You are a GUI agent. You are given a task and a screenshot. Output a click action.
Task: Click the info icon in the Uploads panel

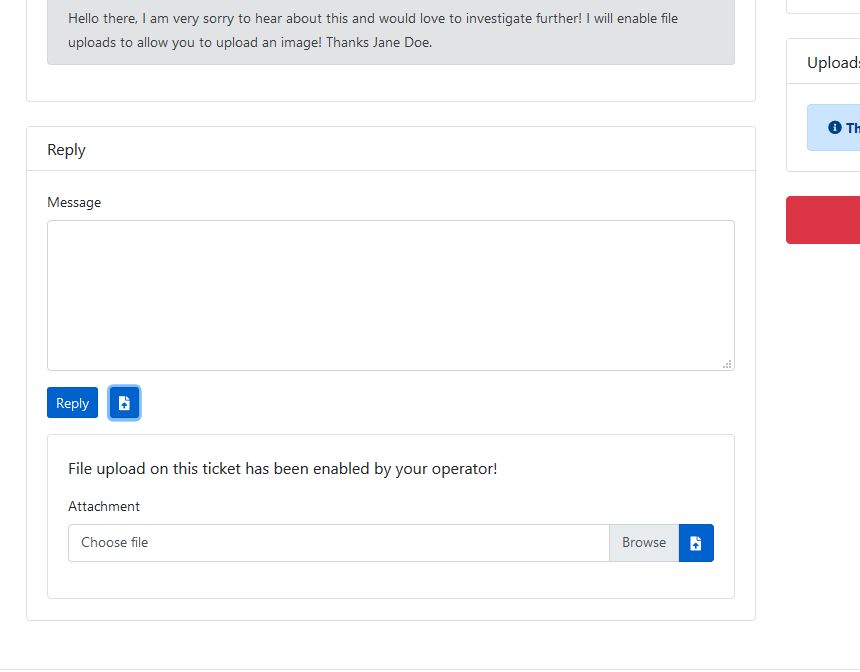835,128
